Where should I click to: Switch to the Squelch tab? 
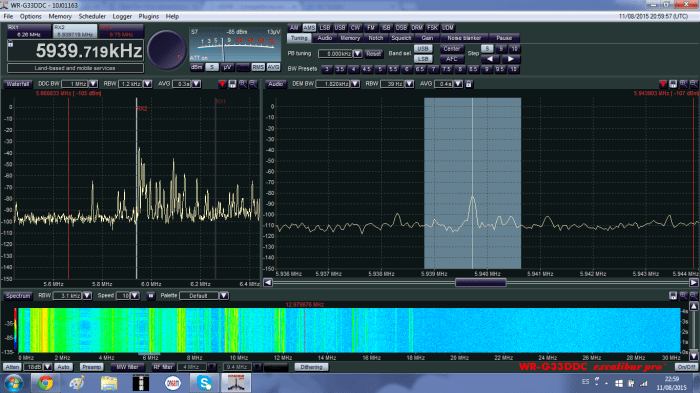point(401,38)
